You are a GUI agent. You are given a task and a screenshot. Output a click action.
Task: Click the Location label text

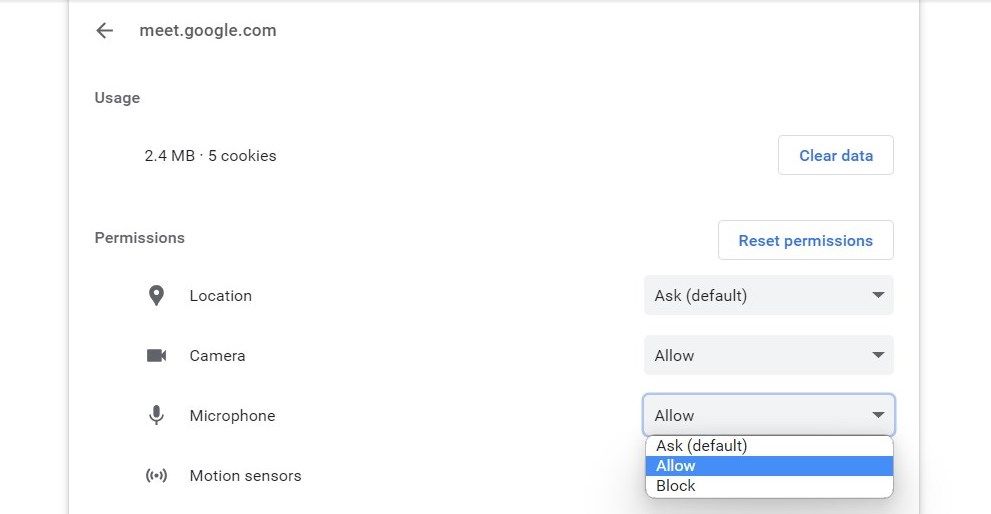point(220,296)
